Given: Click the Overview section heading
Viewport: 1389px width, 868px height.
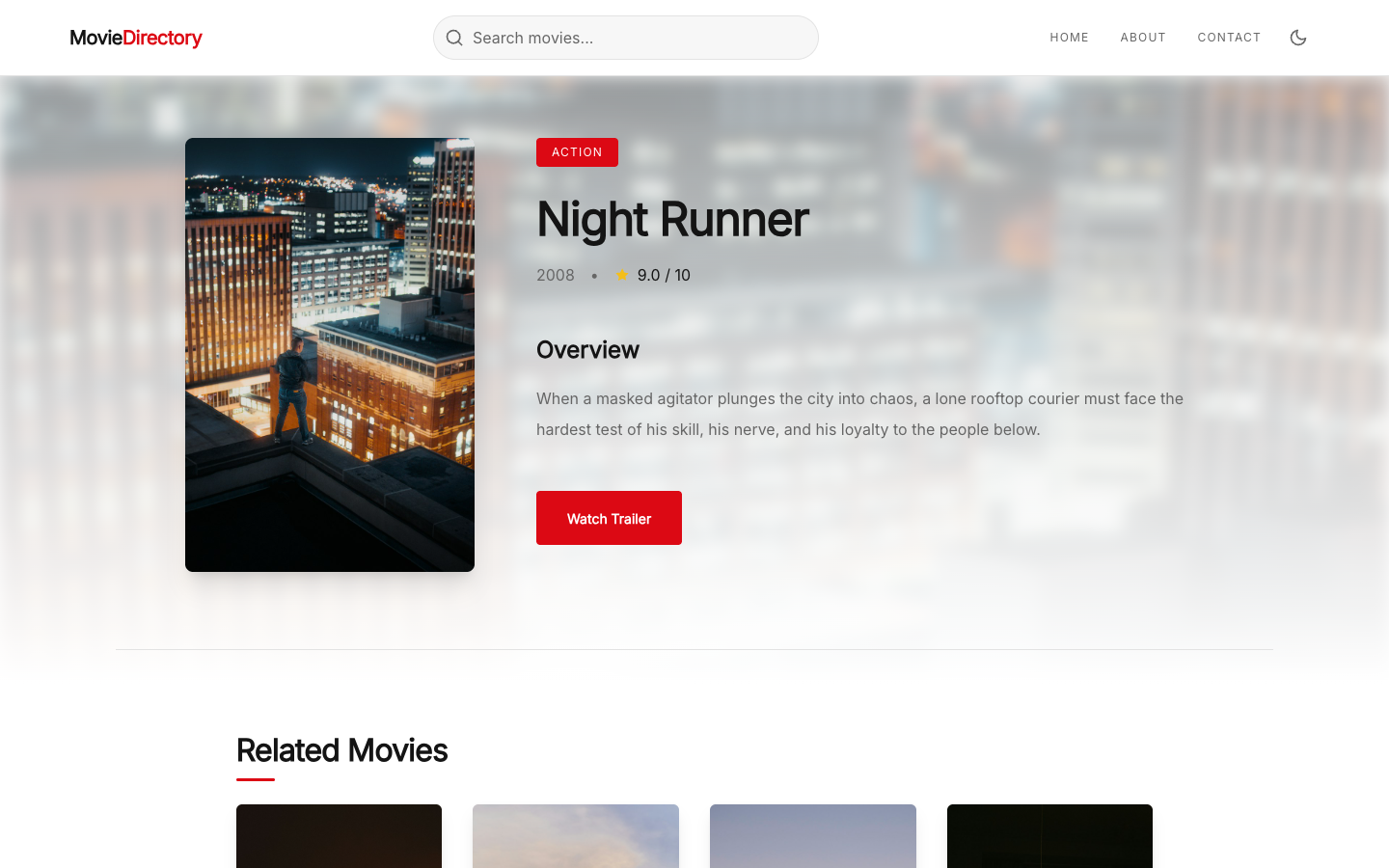Looking at the screenshot, I should pyautogui.click(x=587, y=349).
